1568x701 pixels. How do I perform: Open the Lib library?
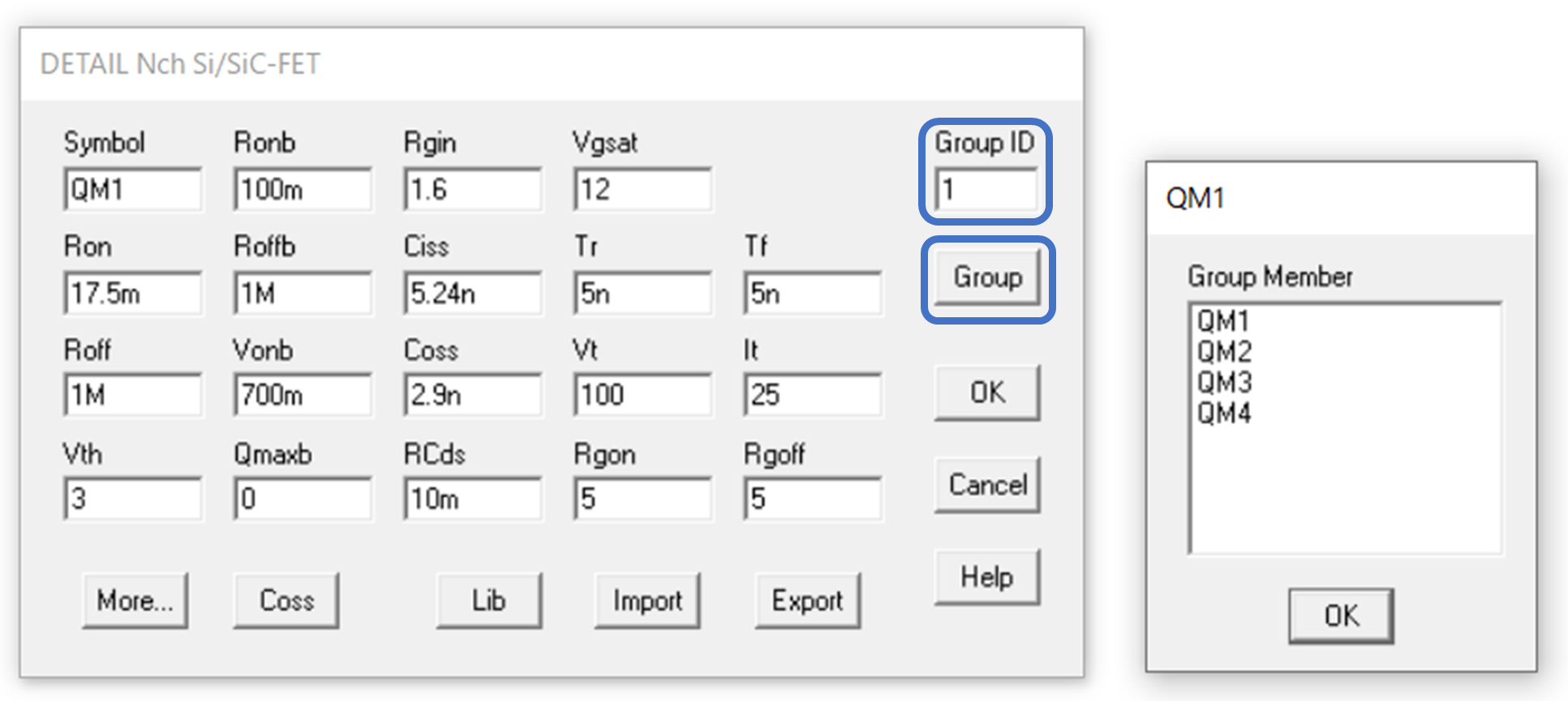tap(488, 600)
